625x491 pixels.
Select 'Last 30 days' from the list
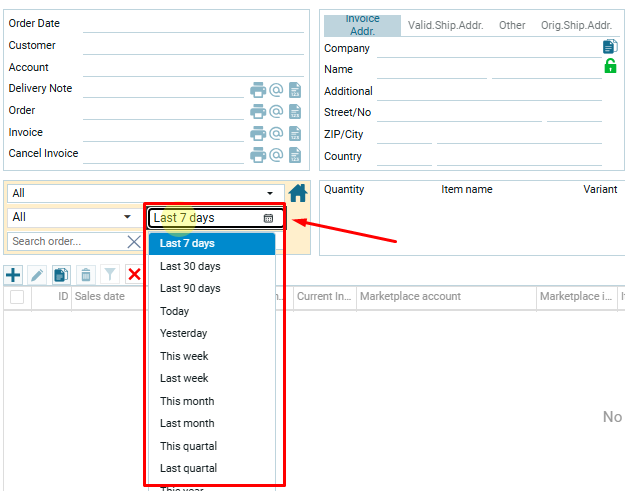[190, 266]
